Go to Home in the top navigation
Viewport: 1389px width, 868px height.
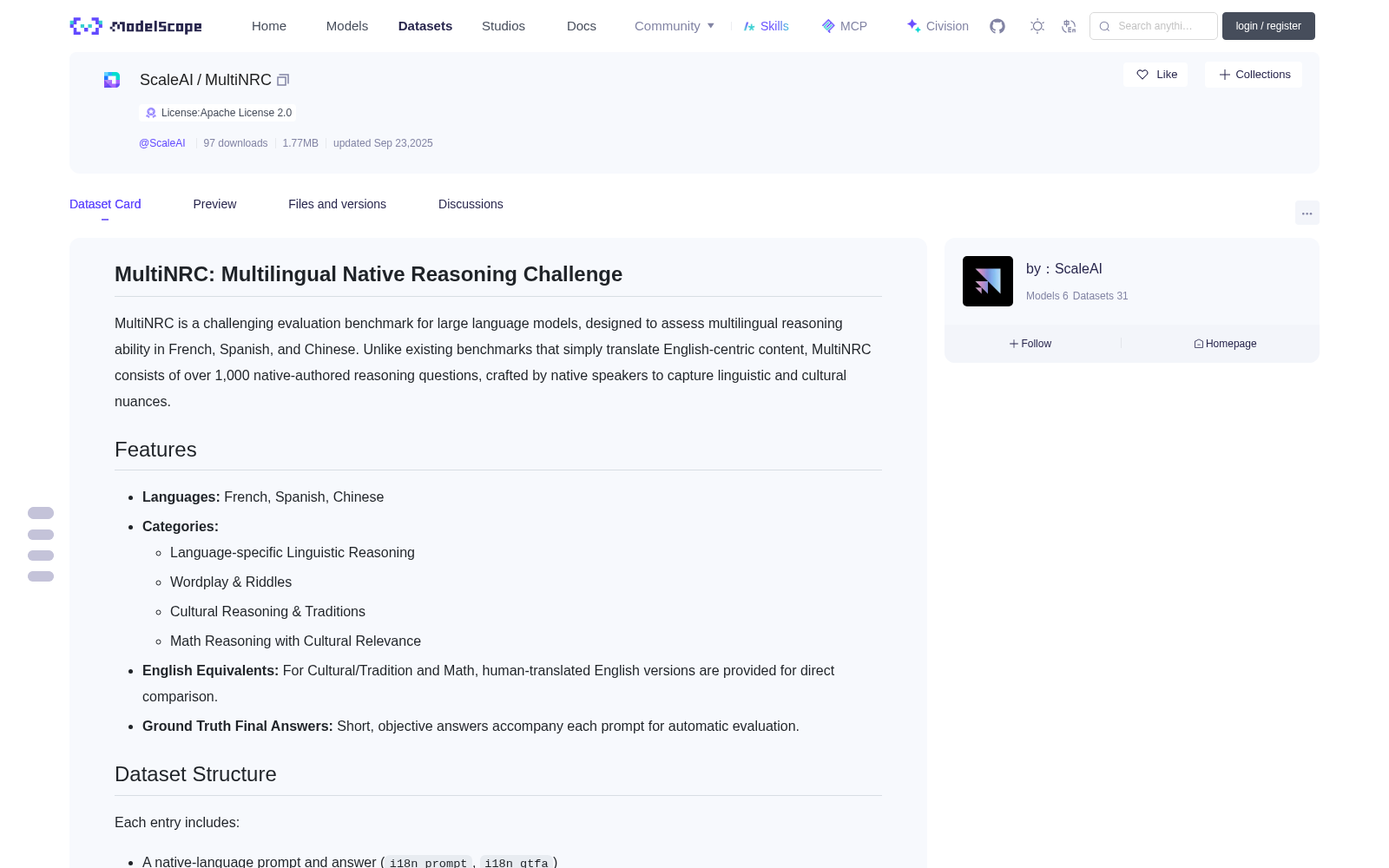point(269,26)
